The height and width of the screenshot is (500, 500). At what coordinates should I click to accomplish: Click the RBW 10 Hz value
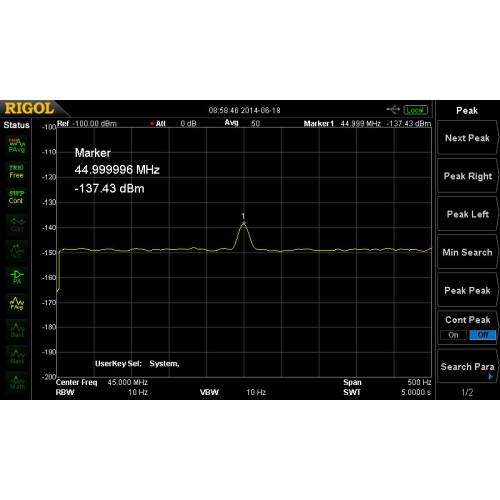point(138,392)
